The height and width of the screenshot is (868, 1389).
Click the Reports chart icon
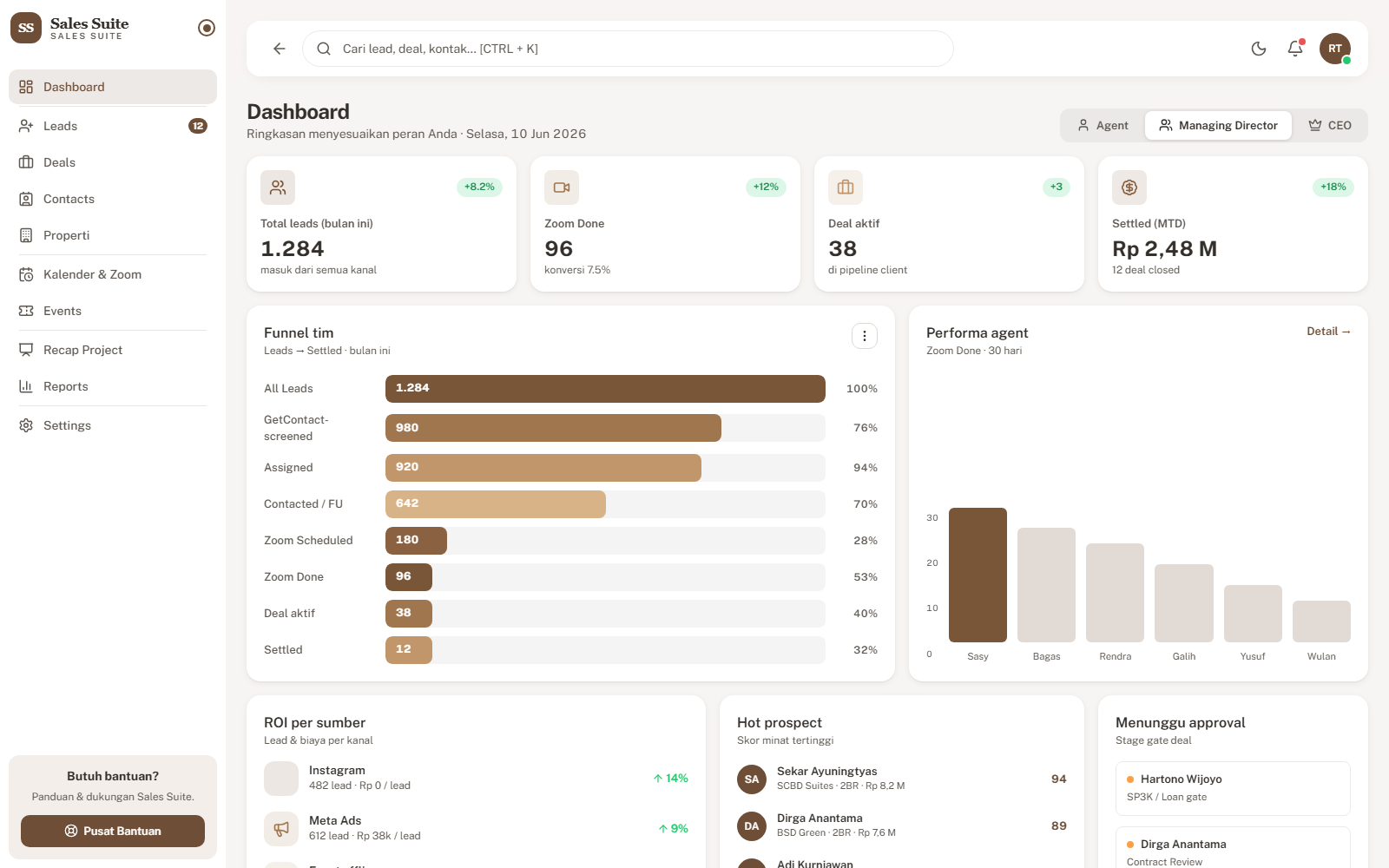coord(26,386)
